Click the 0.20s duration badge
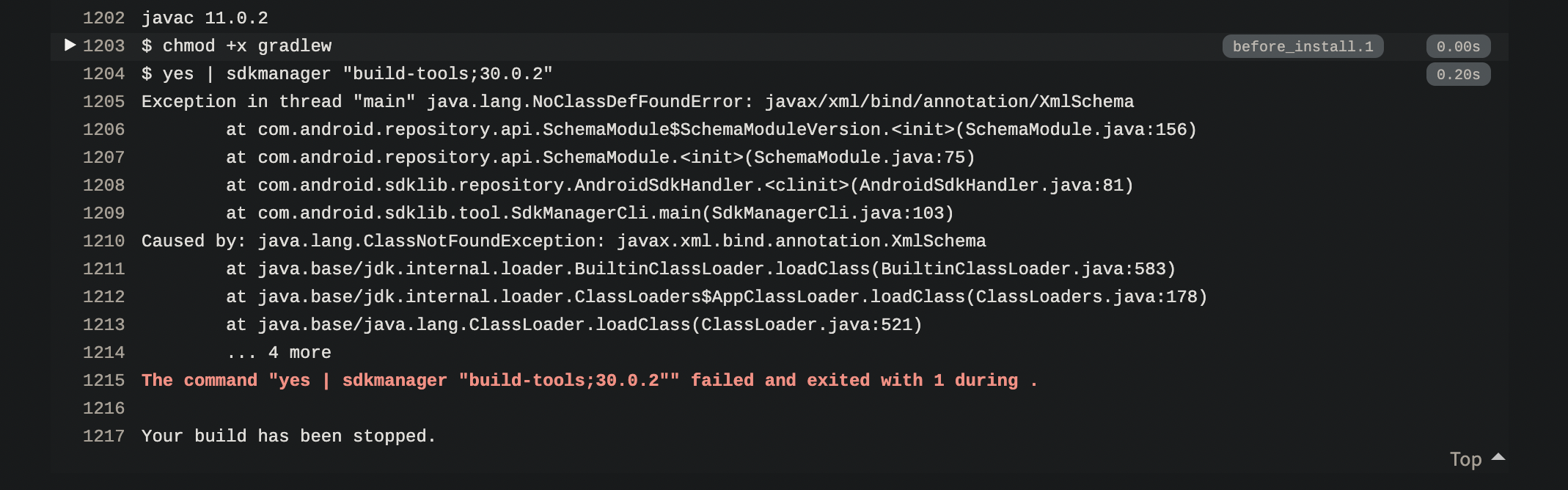The image size is (1568, 490). 1458,74
